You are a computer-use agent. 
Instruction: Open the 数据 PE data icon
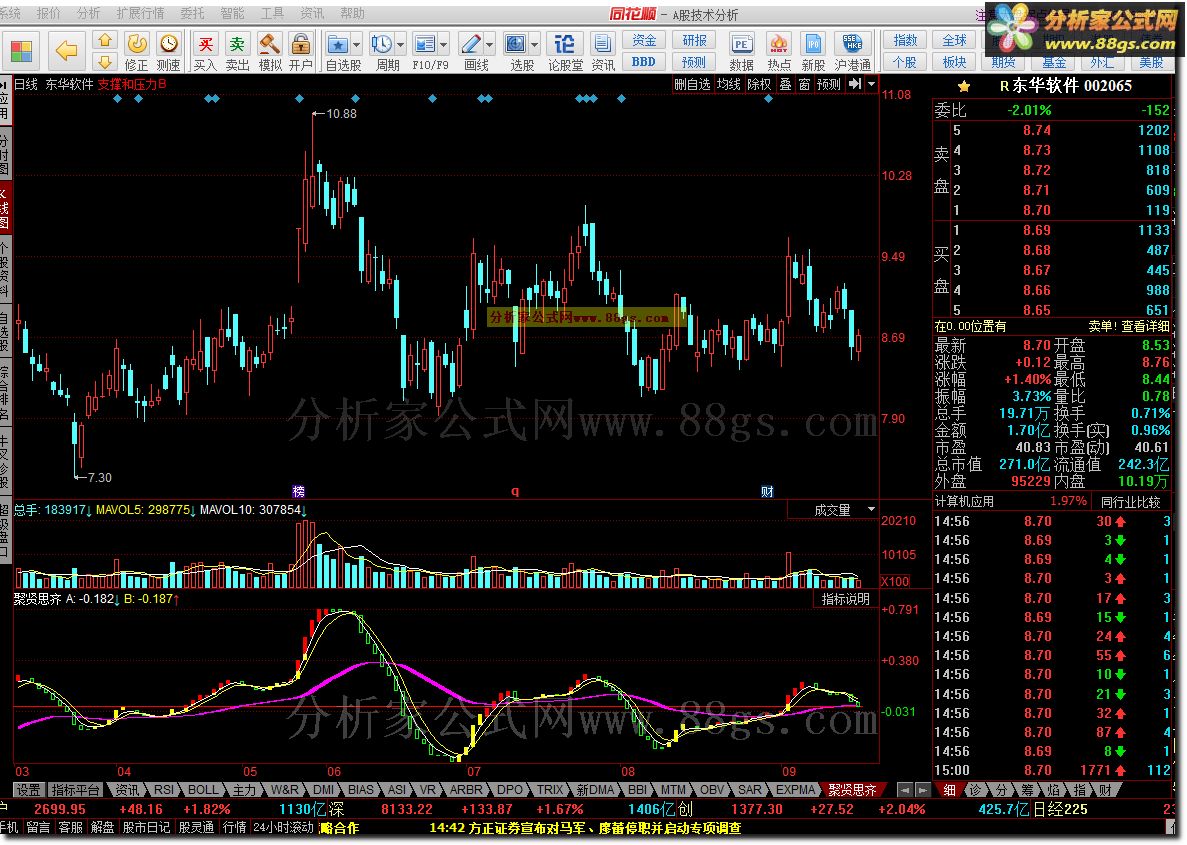pyautogui.click(x=742, y=51)
